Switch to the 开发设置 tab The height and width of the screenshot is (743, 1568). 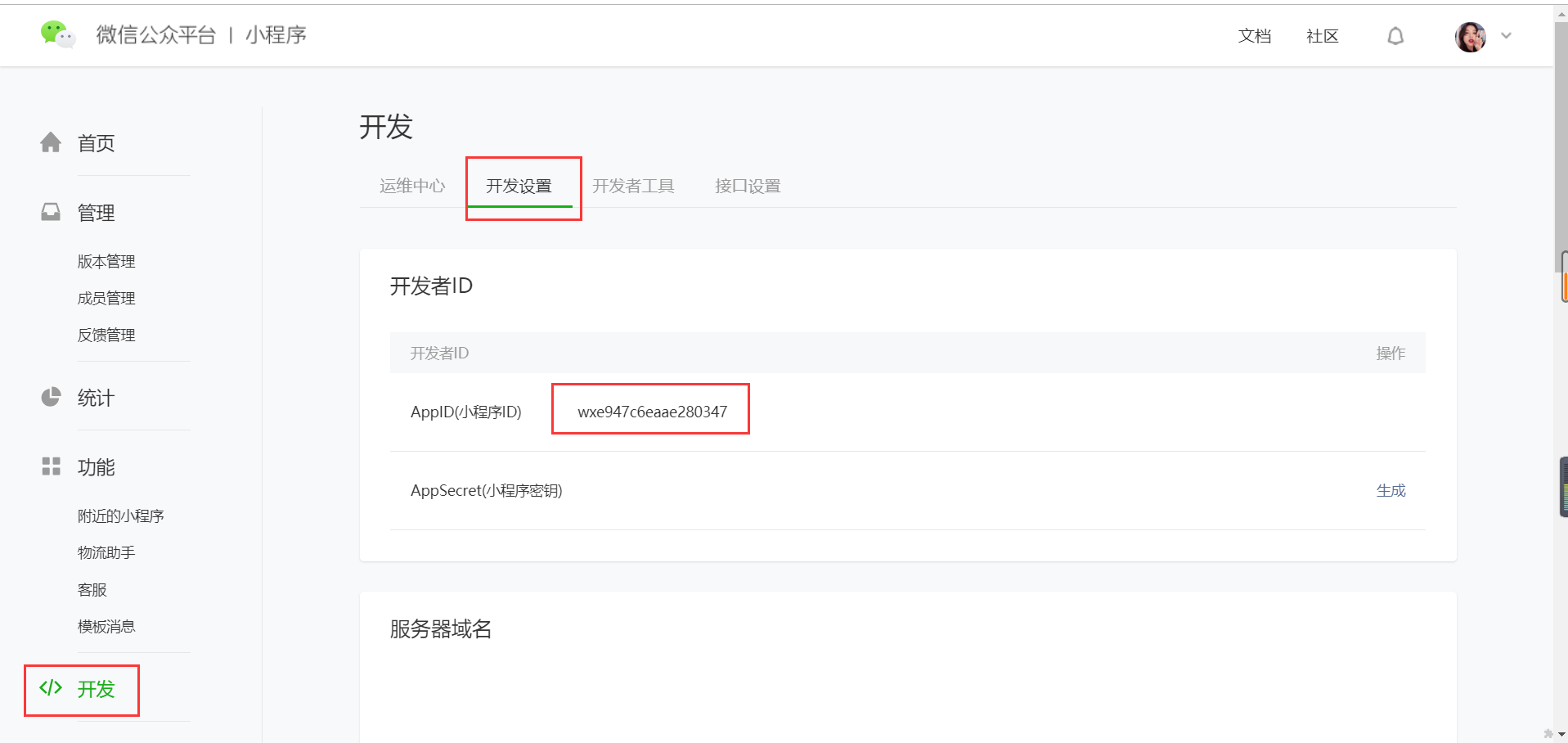click(519, 186)
